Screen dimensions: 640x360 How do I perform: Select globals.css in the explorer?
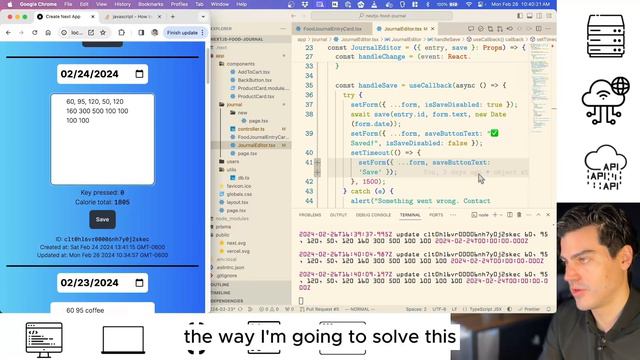tap(239, 194)
